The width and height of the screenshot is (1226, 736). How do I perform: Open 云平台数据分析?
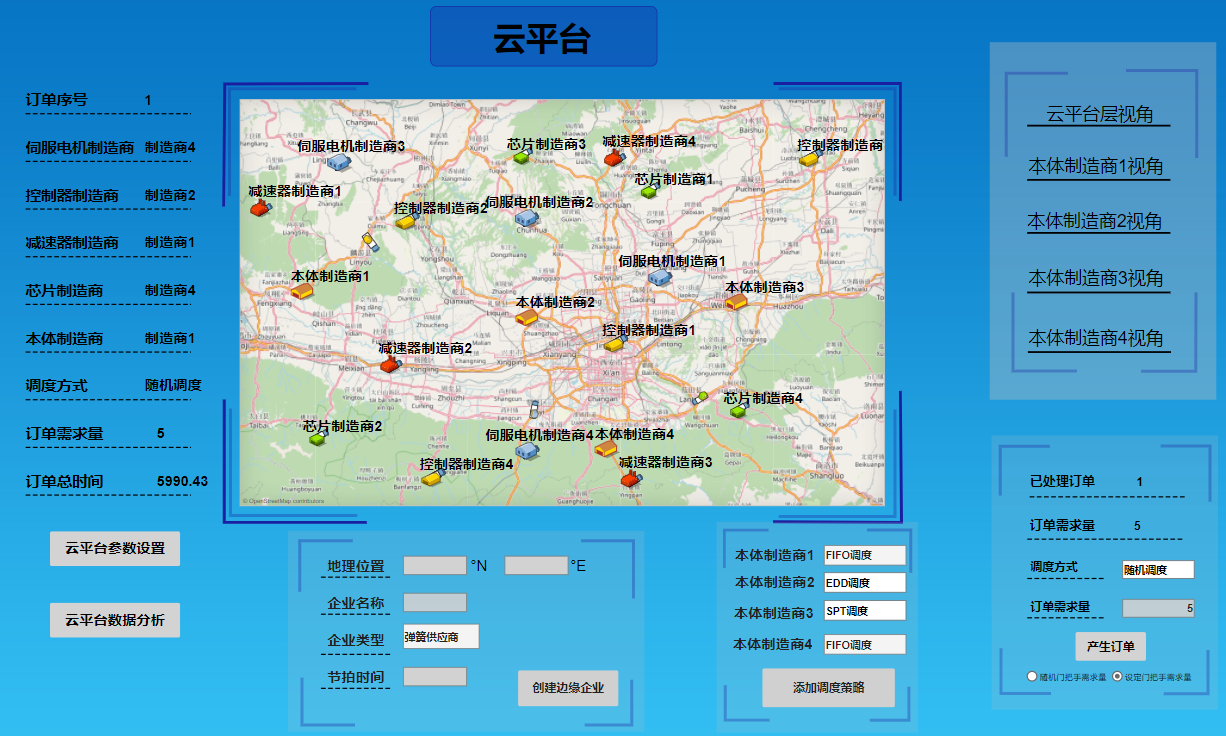click(x=115, y=620)
